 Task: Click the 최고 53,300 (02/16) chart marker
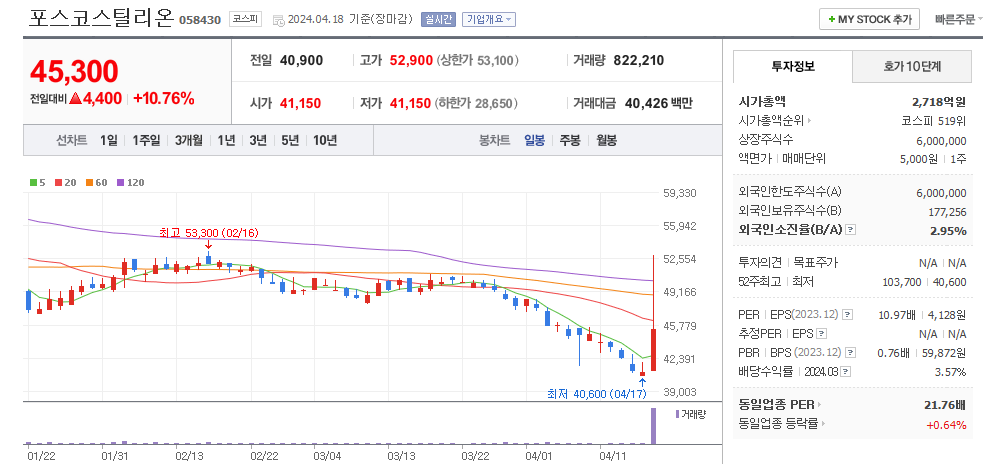209,234
